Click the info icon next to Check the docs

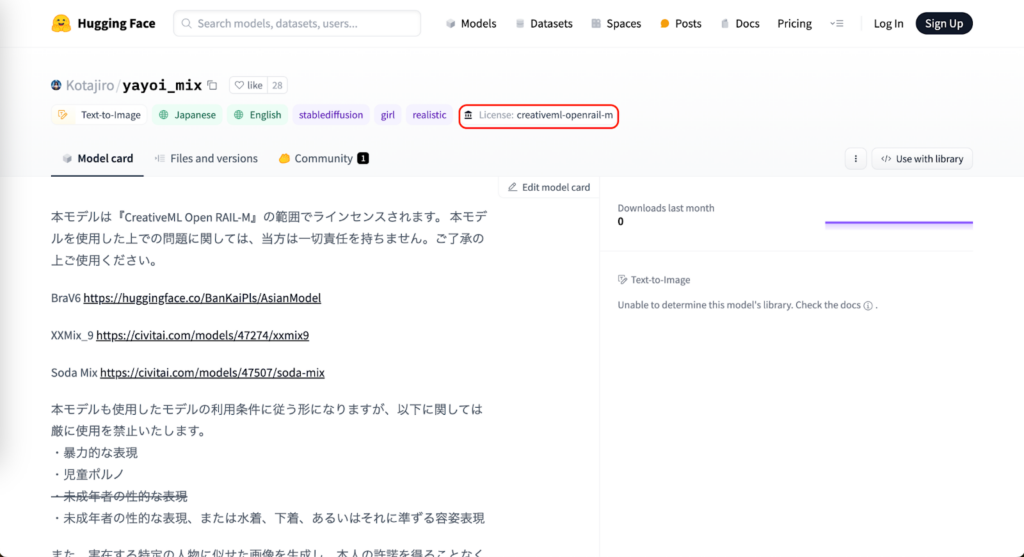(868, 306)
